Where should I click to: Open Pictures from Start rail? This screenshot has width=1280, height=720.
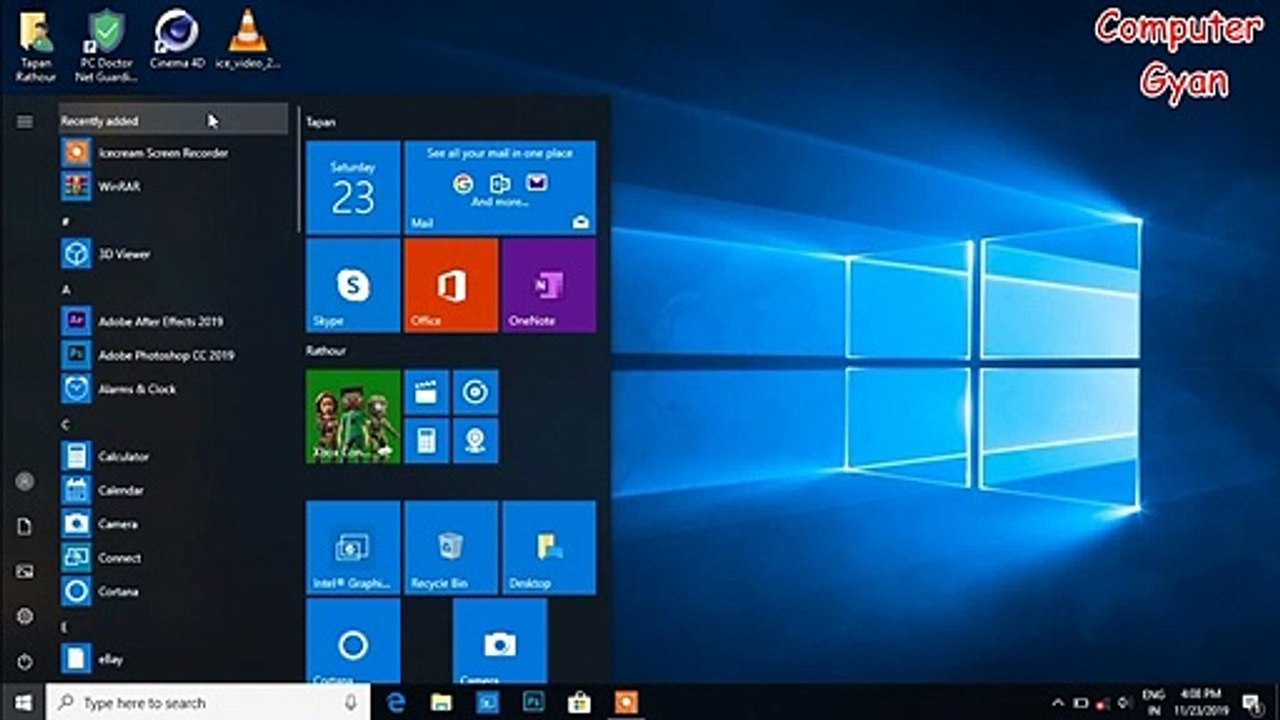pyautogui.click(x=25, y=571)
